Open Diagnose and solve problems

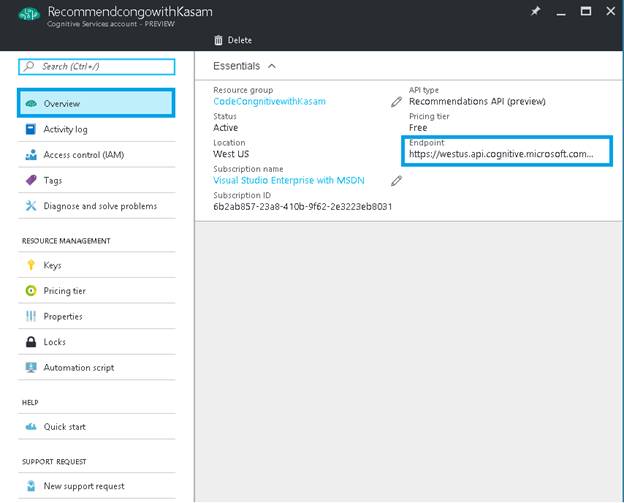tap(100, 206)
